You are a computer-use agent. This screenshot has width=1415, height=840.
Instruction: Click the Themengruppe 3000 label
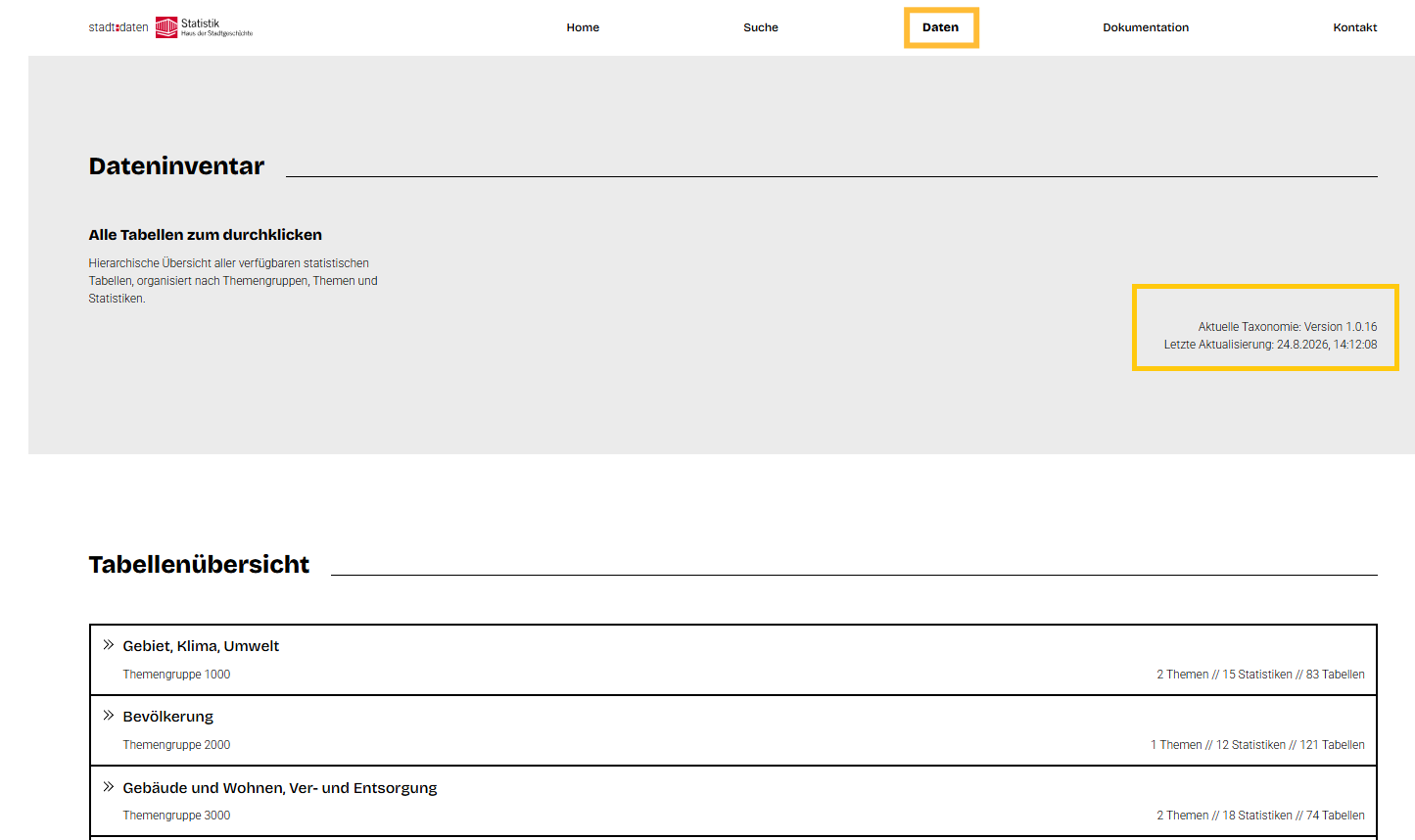(x=176, y=816)
